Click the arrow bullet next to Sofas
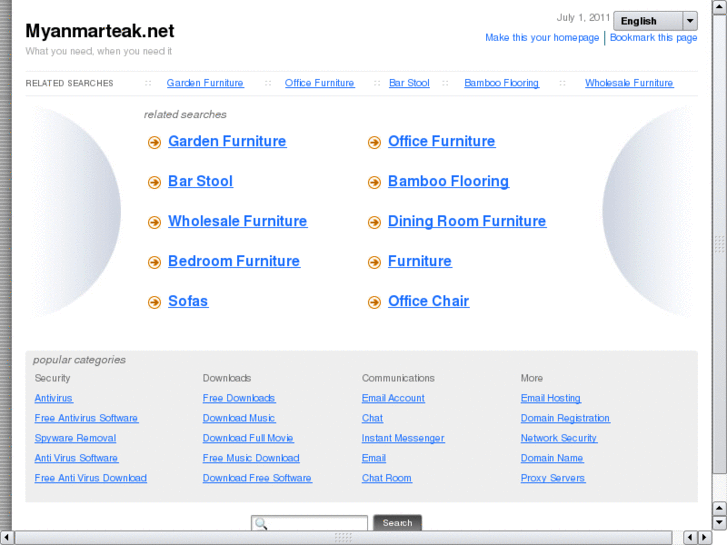 coord(154,303)
